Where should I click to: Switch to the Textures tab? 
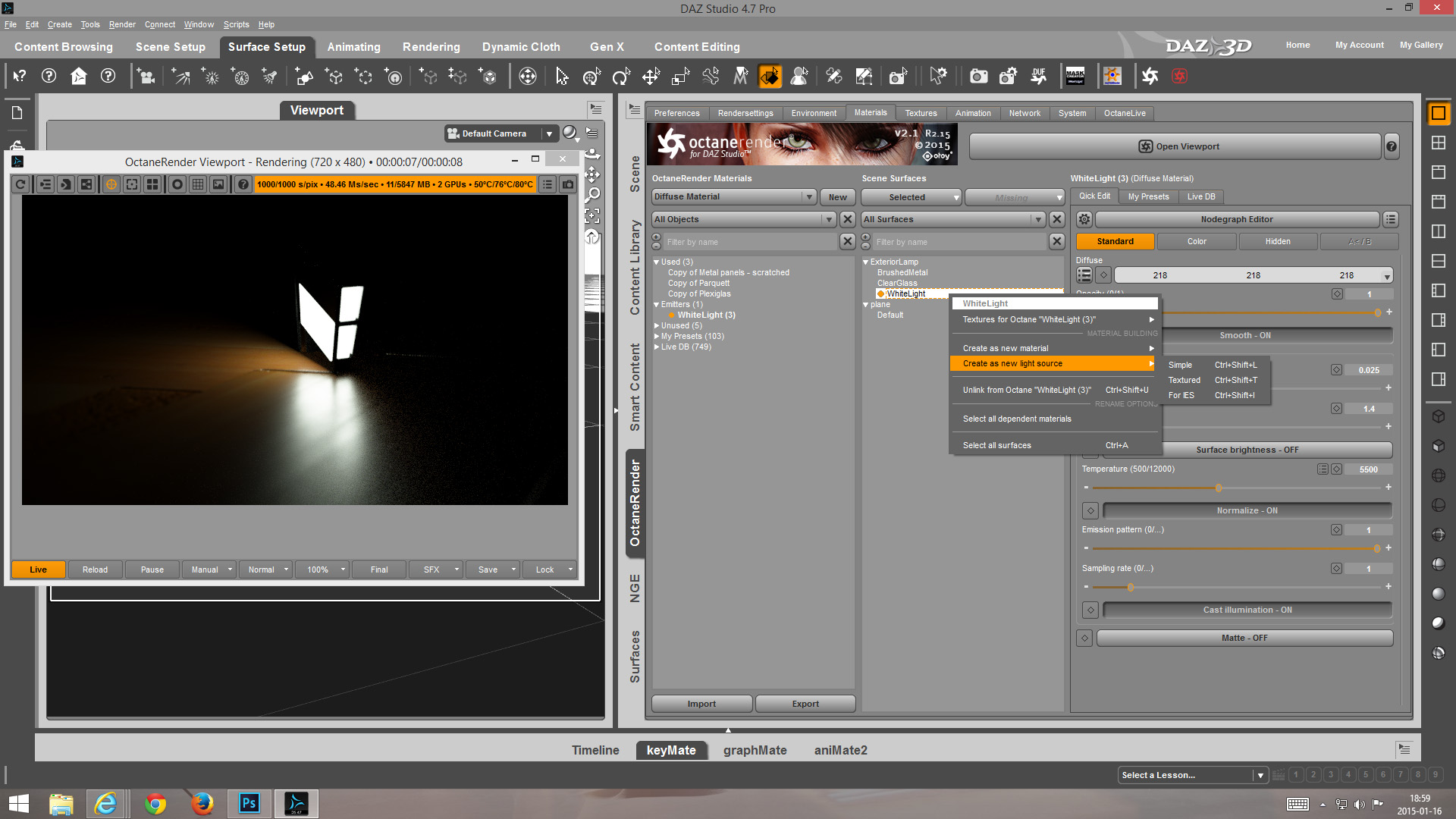click(x=921, y=113)
